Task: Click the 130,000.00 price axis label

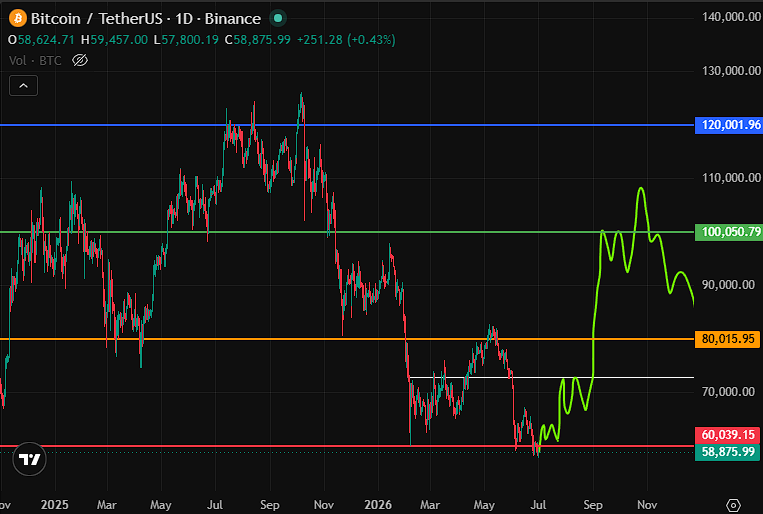Action: coord(731,71)
